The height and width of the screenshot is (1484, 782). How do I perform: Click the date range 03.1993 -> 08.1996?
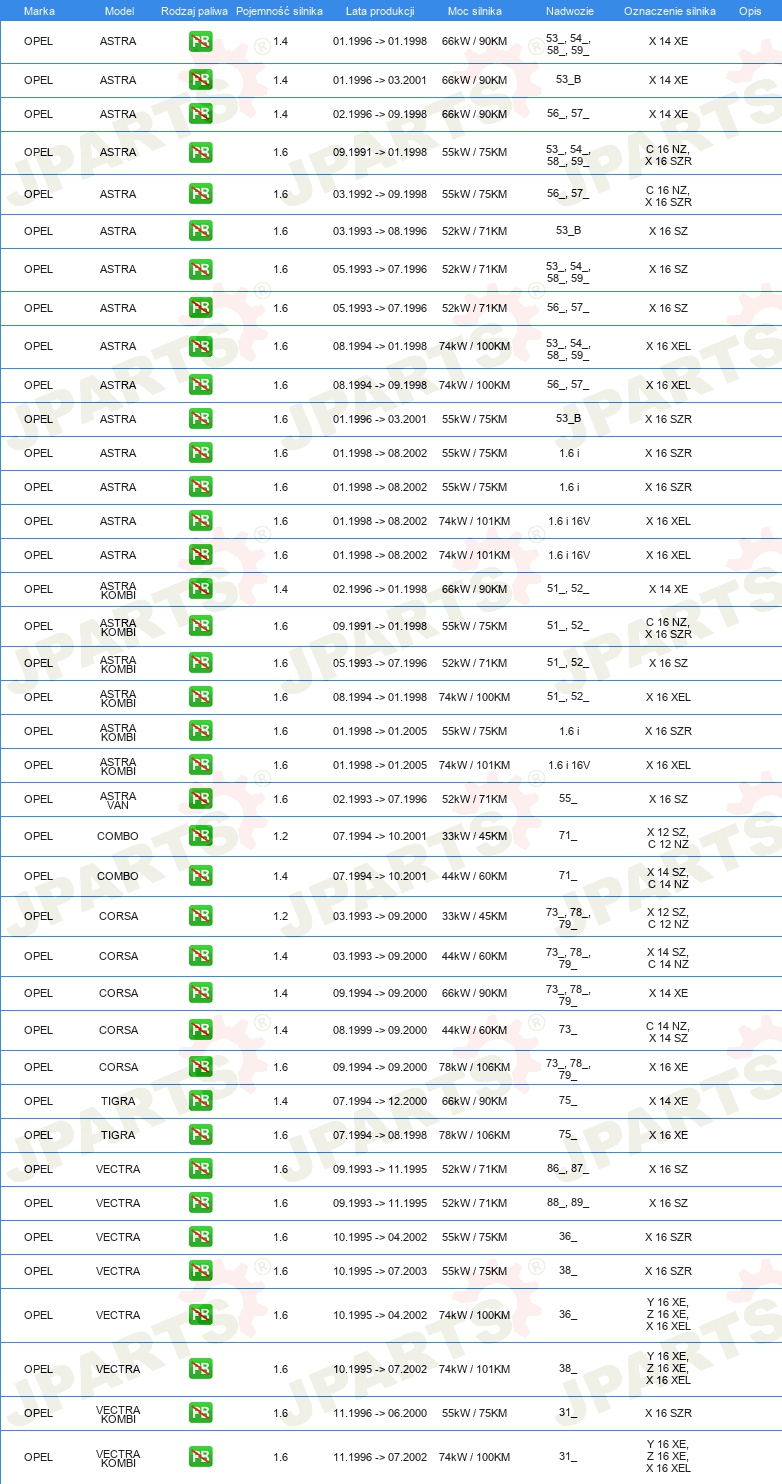(x=380, y=231)
